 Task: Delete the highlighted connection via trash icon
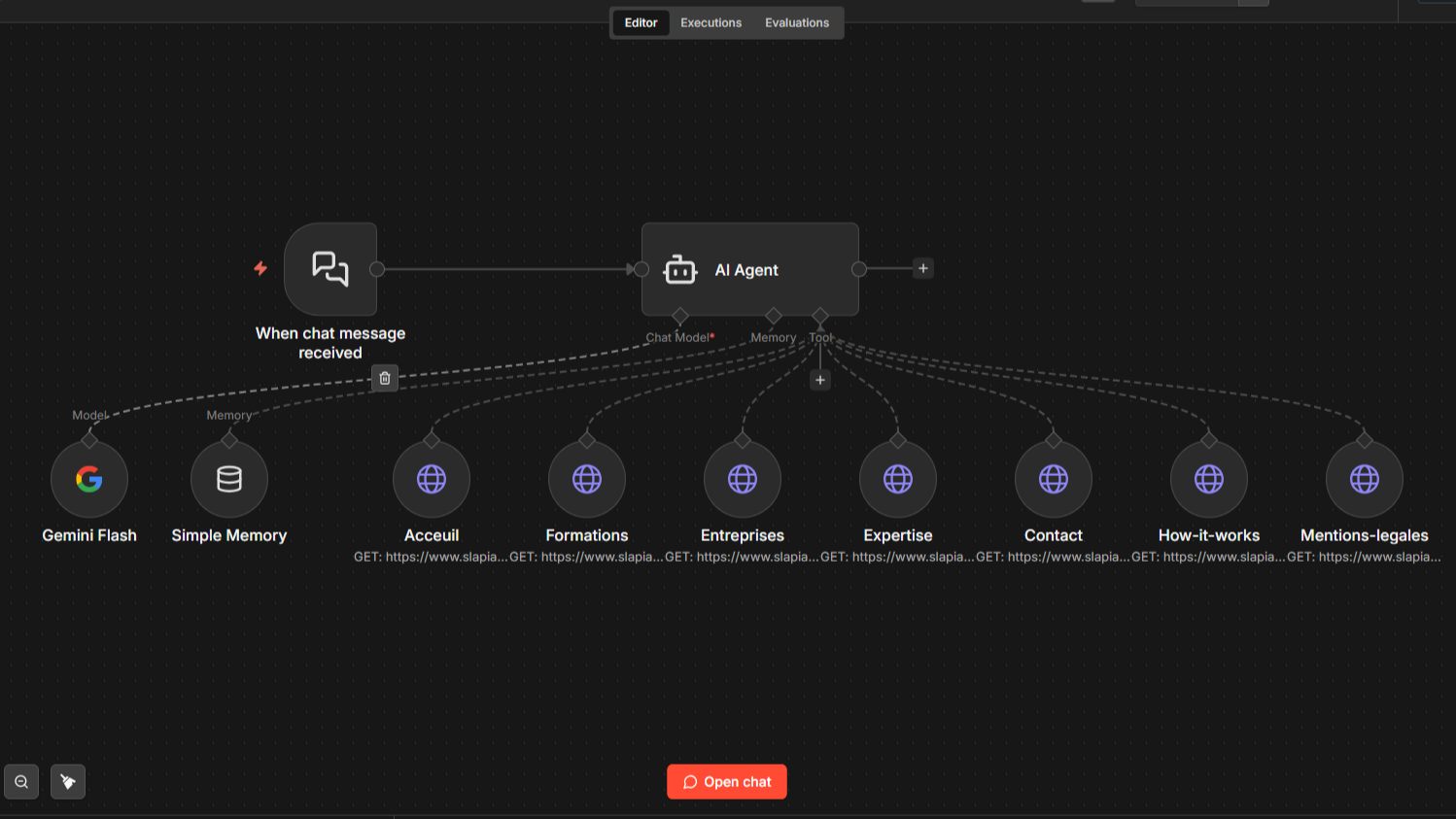click(x=384, y=378)
